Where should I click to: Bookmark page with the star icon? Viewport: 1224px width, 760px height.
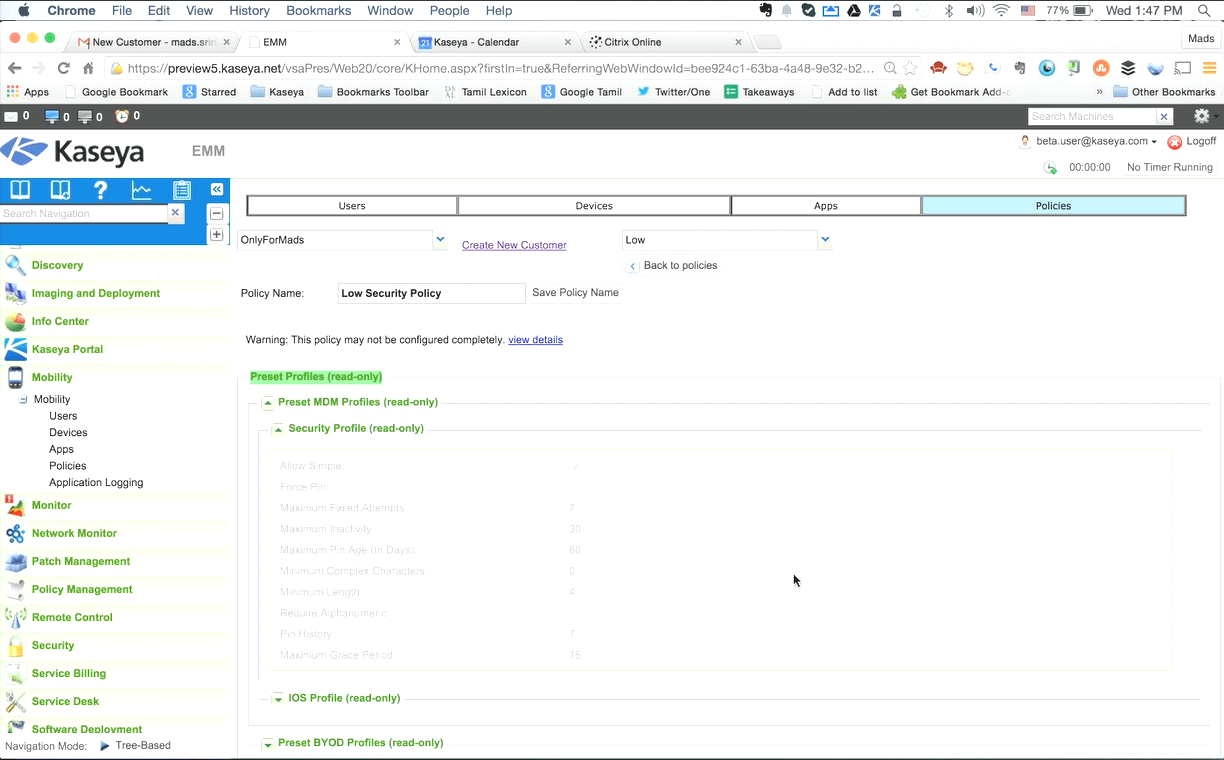(910, 68)
